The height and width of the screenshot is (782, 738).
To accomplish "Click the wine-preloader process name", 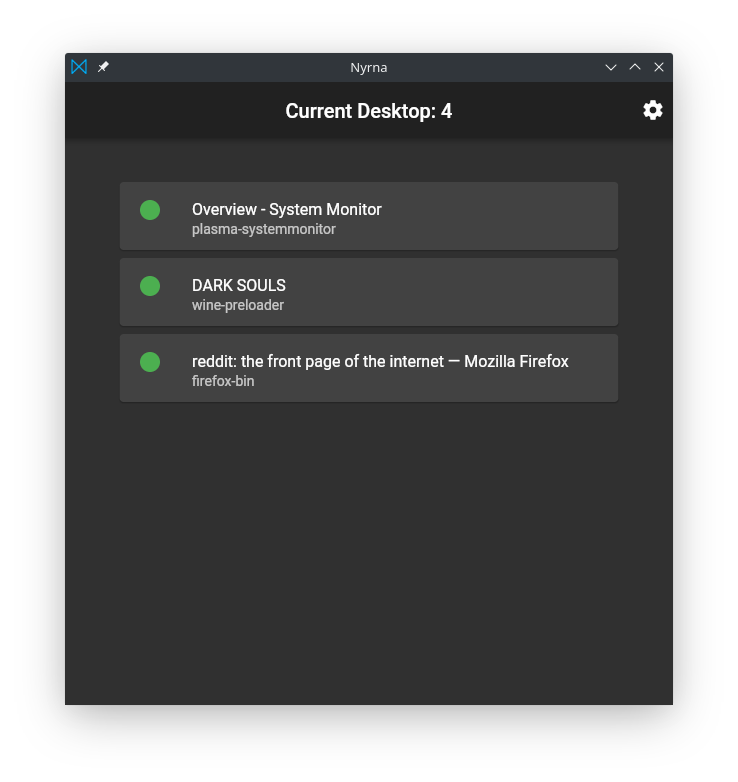I will pyautogui.click(x=238, y=305).
